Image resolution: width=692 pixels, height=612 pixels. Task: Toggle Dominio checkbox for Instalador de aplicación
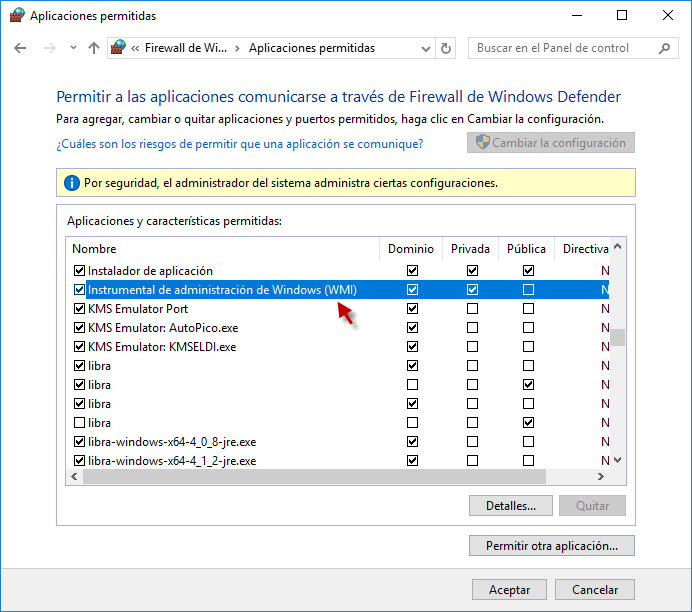412,270
